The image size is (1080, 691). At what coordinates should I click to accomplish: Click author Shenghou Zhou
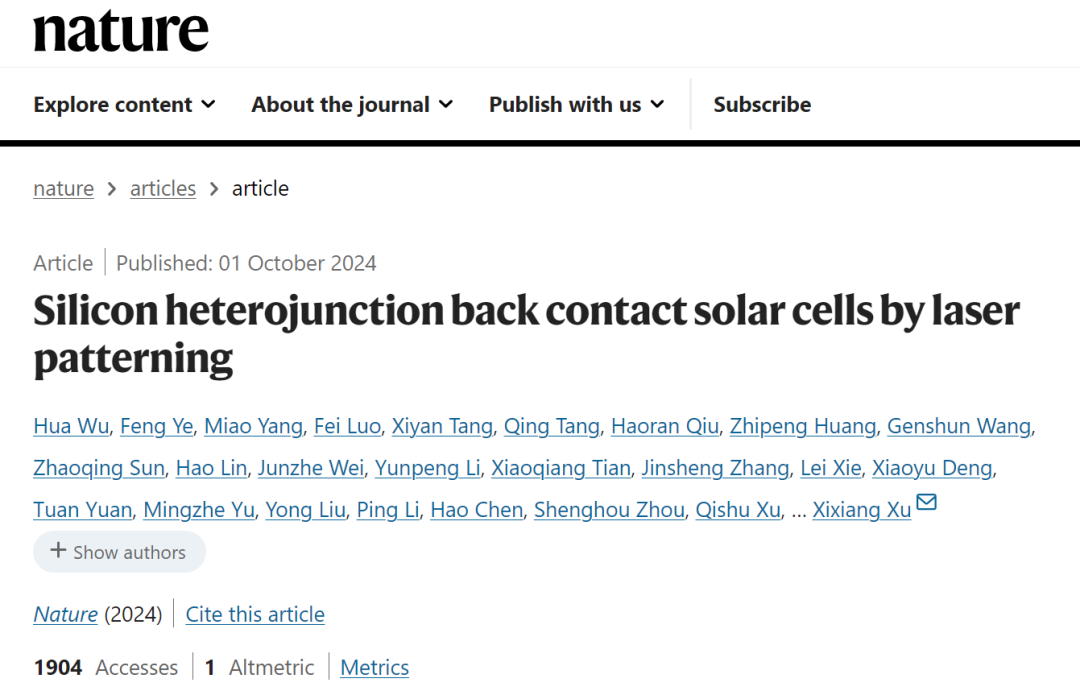(x=609, y=510)
